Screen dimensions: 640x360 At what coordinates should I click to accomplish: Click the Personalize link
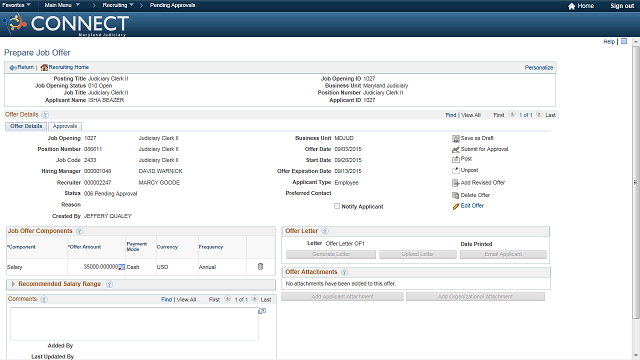[x=539, y=68]
